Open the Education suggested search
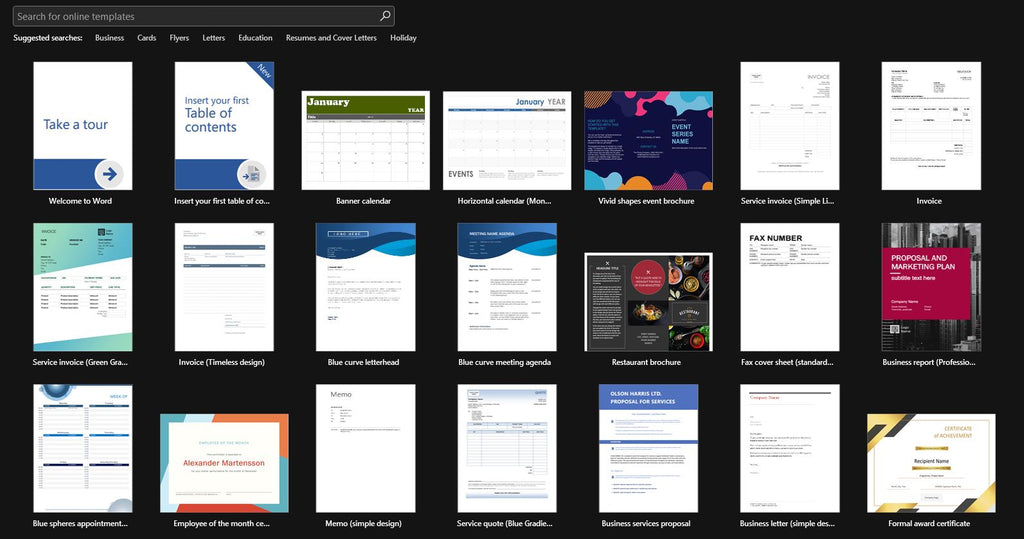 (255, 38)
